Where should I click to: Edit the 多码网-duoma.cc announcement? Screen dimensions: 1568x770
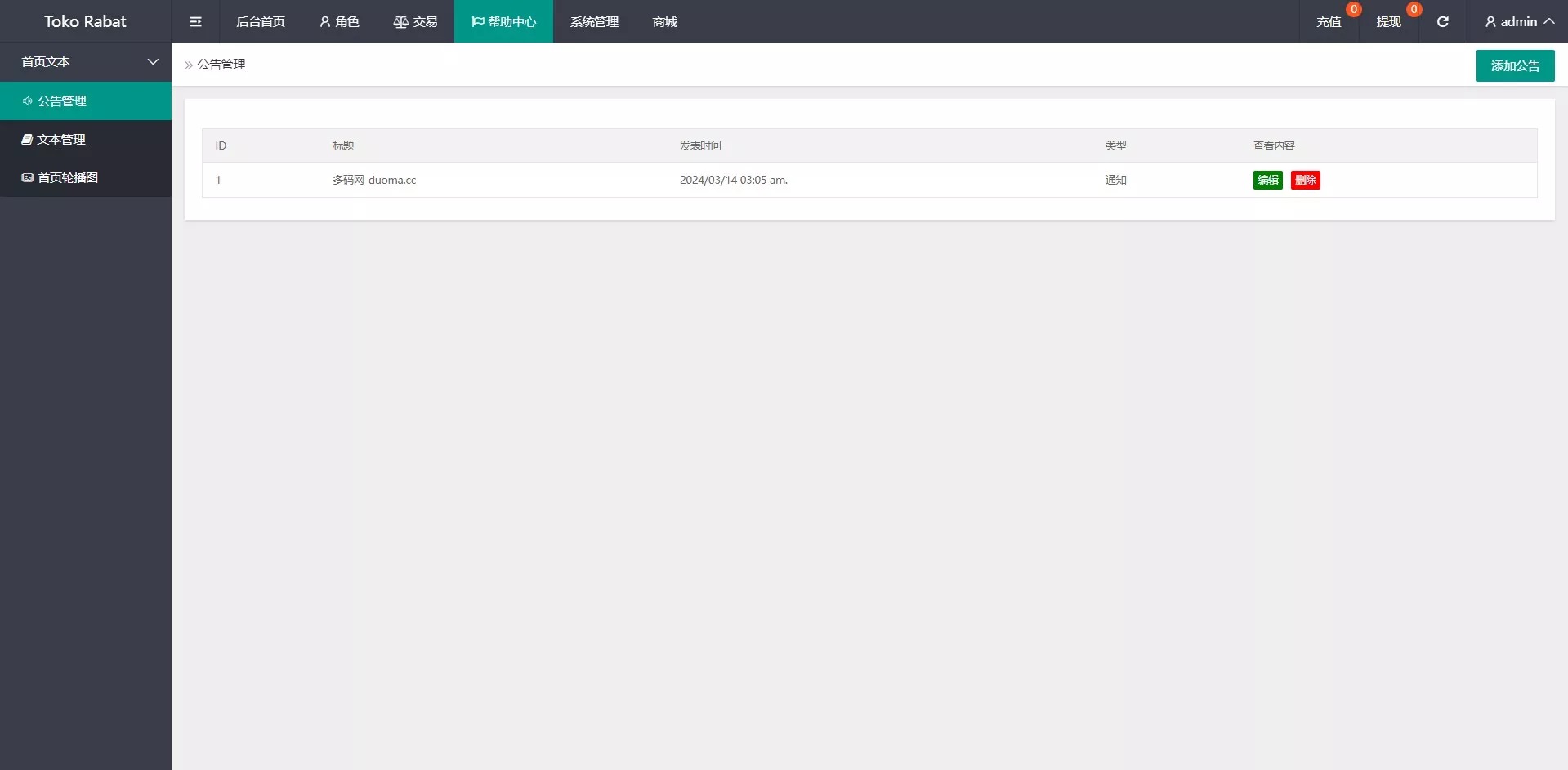coord(1267,180)
